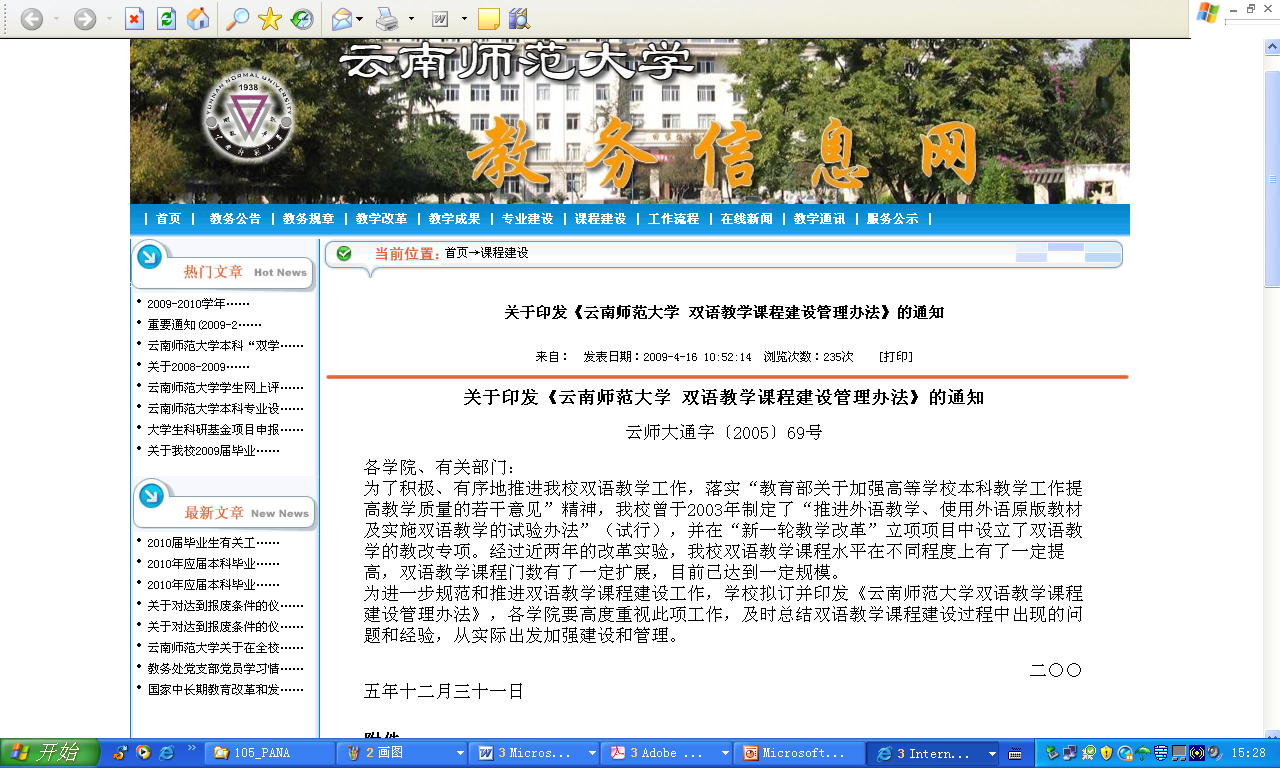Open Search with the magnifier icon
Screen dimensions: 1280x768
click(x=238, y=18)
